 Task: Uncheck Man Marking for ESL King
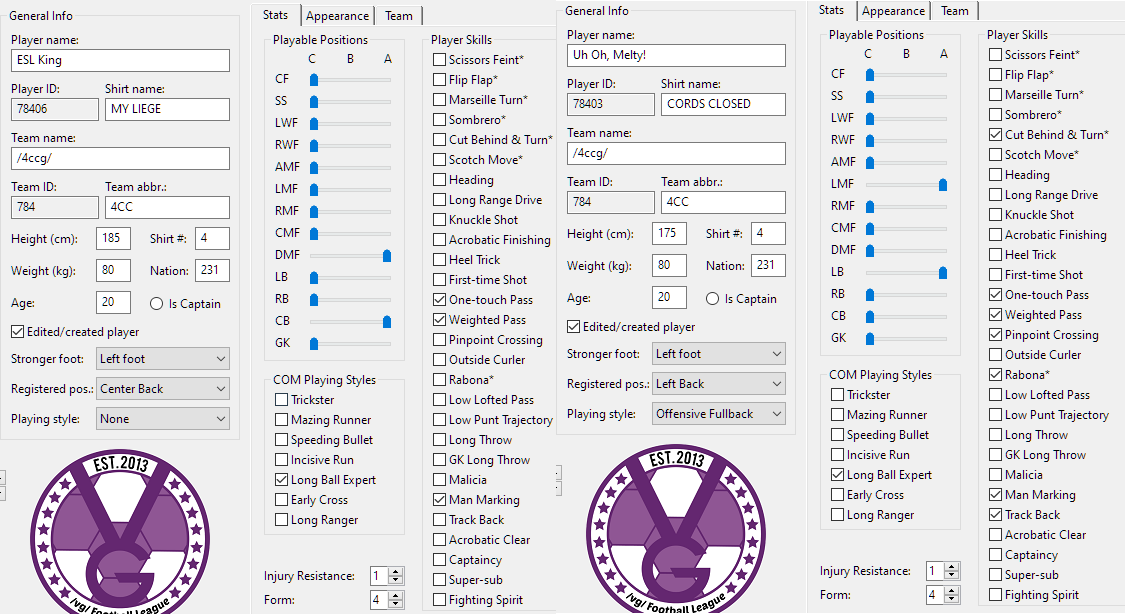(x=440, y=500)
